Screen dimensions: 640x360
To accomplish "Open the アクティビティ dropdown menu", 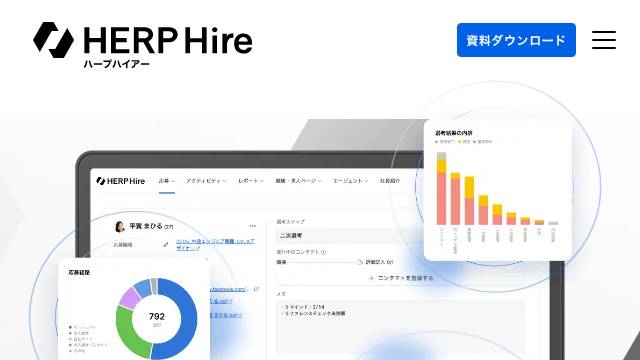I will pos(206,181).
